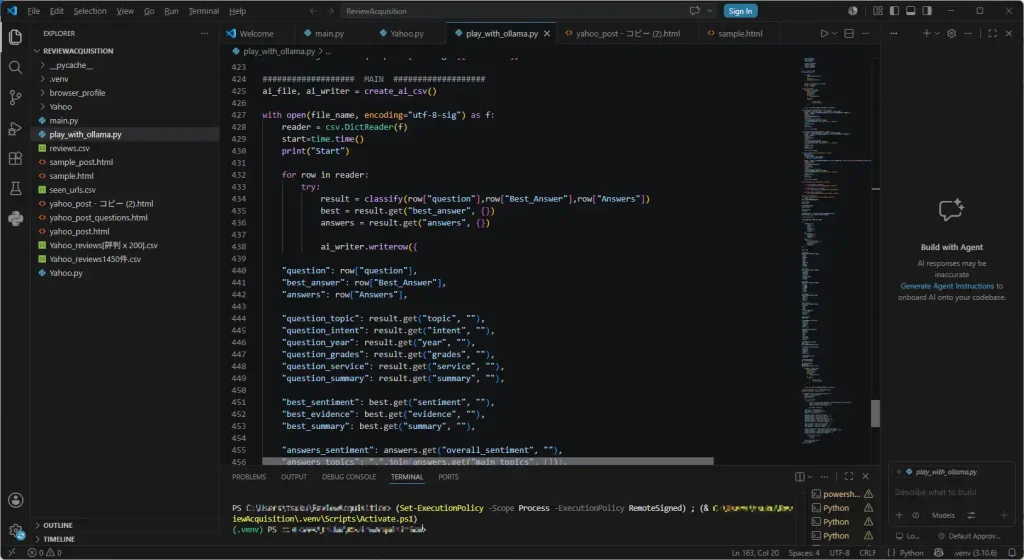Click Generate Agent Instructions link

point(947,286)
